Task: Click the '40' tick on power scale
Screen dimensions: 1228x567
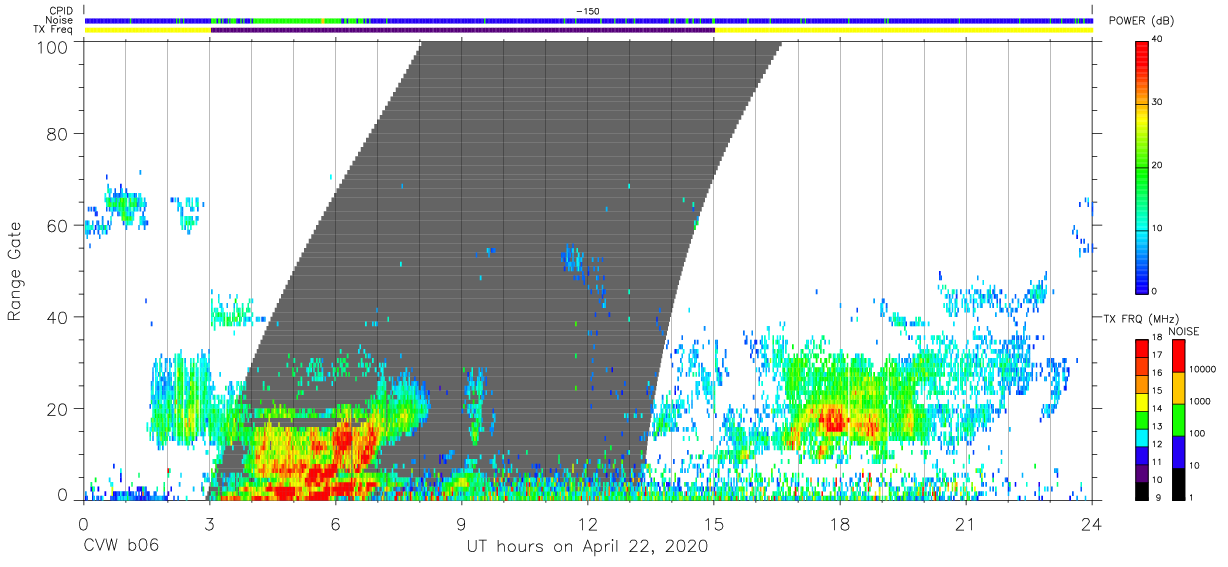Action: click(1158, 40)
